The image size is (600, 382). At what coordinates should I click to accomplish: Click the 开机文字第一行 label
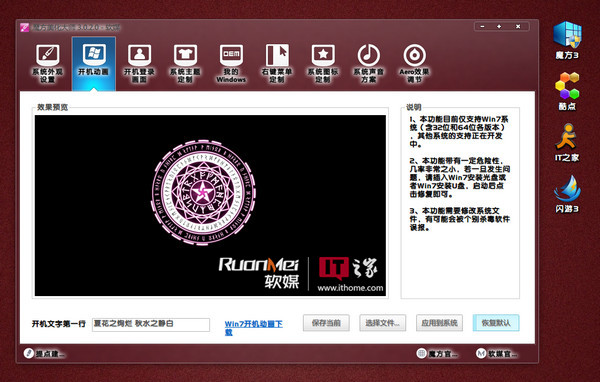[x=59, y=324]
